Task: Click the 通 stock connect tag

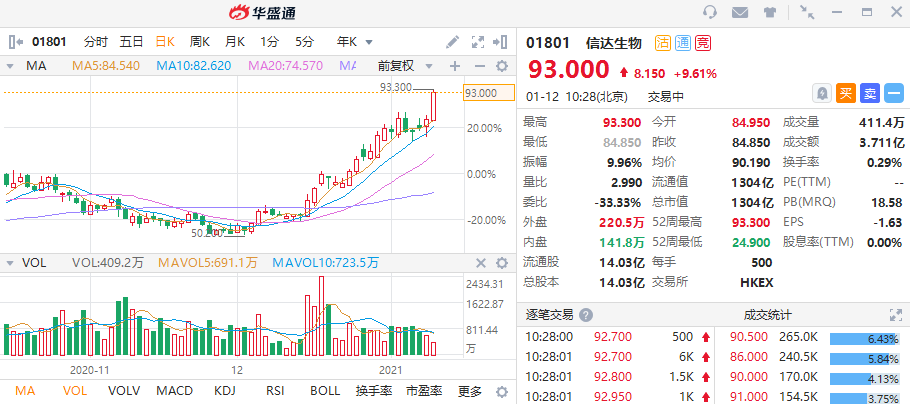Action: pos(682,42)
